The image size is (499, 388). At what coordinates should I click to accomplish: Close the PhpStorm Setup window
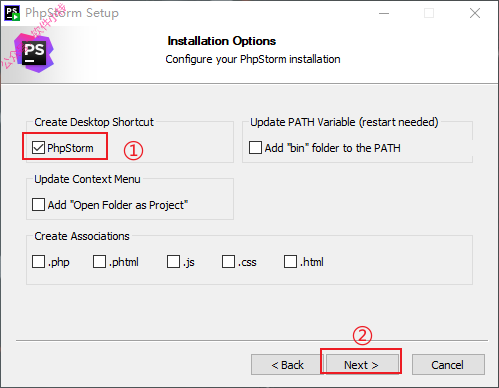tap(475, 13)
